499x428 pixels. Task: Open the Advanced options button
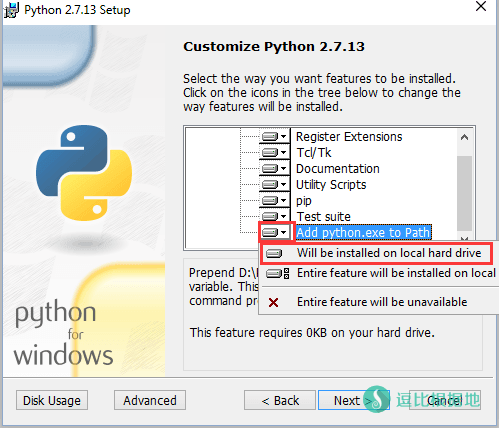(x=150, y=400)
